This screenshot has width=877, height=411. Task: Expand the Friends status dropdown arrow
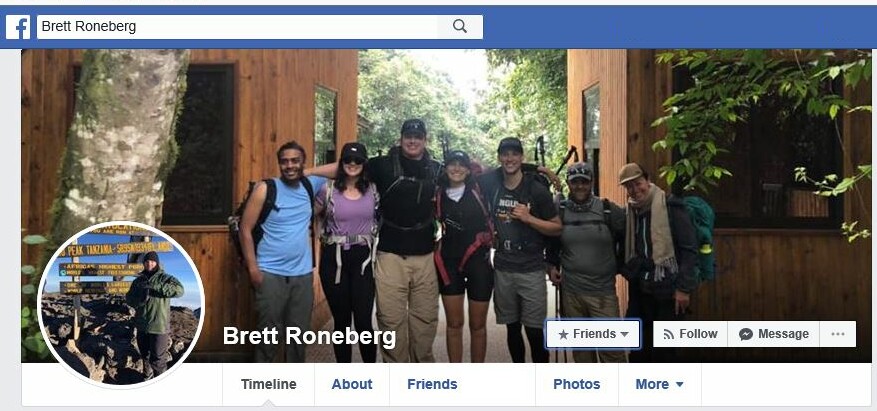pyautogui.click(x=625, y=334)
